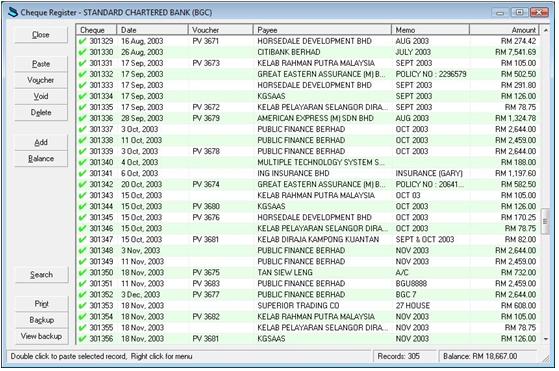This screenshot has height=371, width=559.
Task: Click the green checkmark of cheque 301329
Action: coord(83,41)
